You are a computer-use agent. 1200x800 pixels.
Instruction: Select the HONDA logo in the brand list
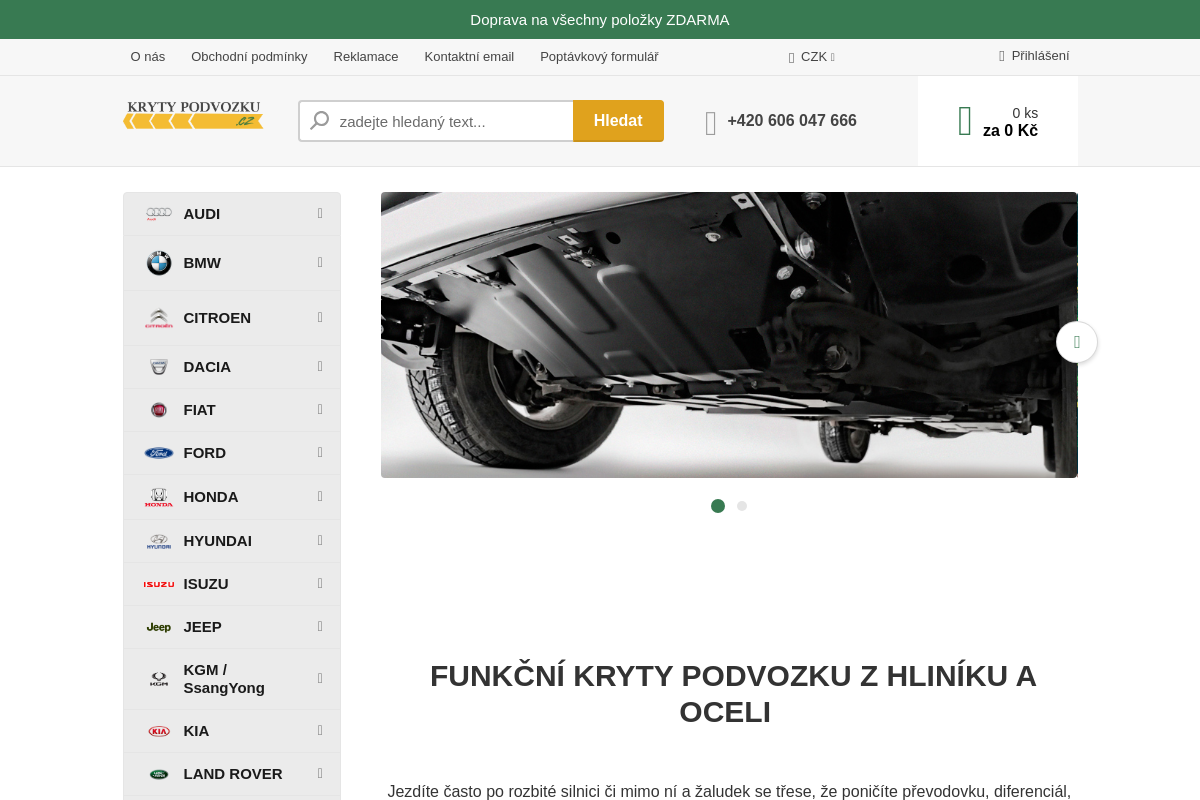(159, 496)
